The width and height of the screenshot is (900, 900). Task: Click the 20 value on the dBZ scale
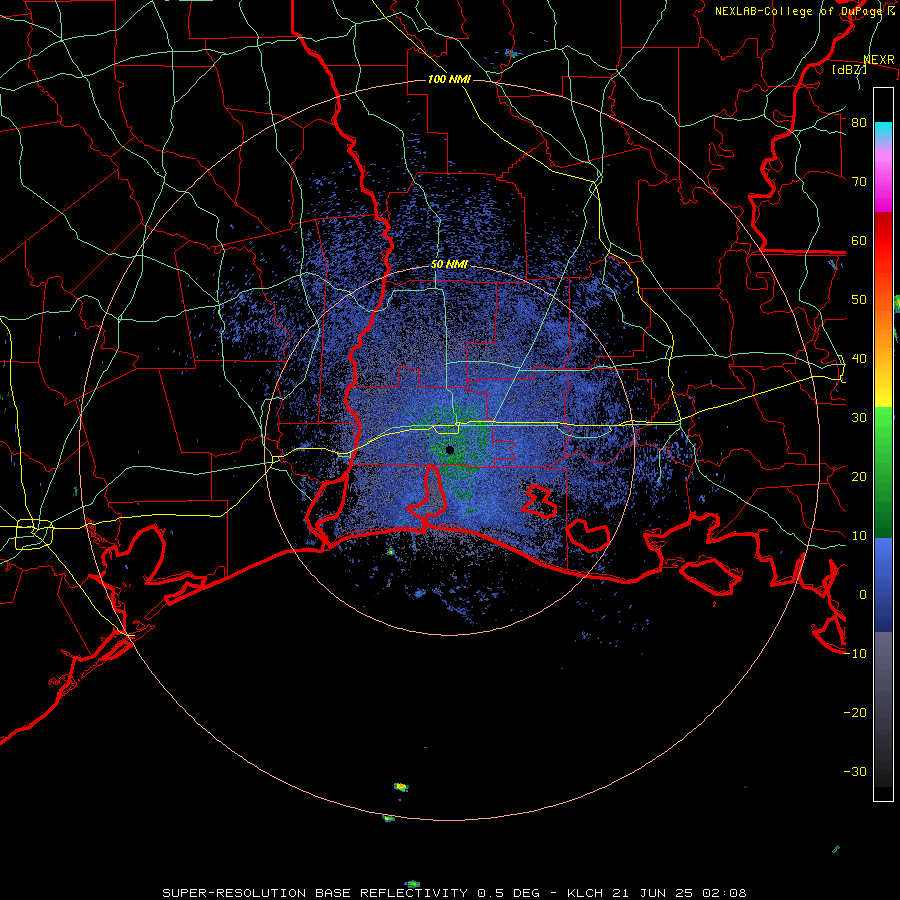pyautogui.click(x=859, y=476)
